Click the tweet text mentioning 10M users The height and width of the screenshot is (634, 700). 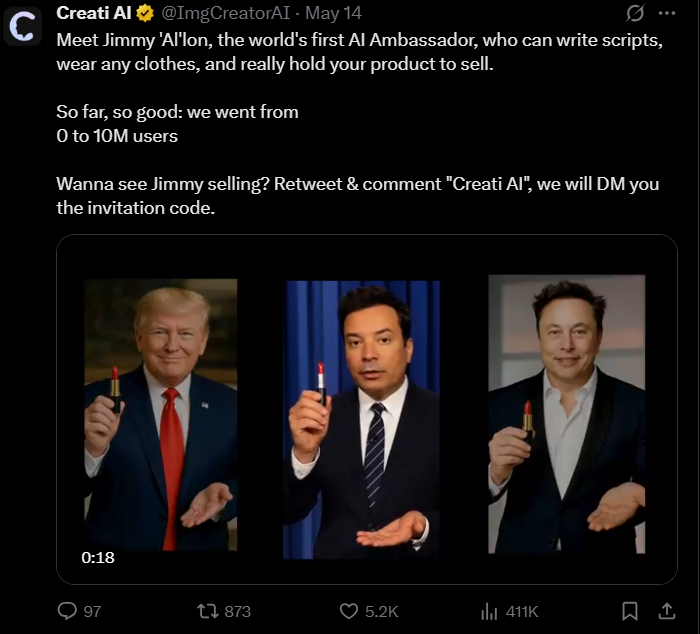coord(118,136)
